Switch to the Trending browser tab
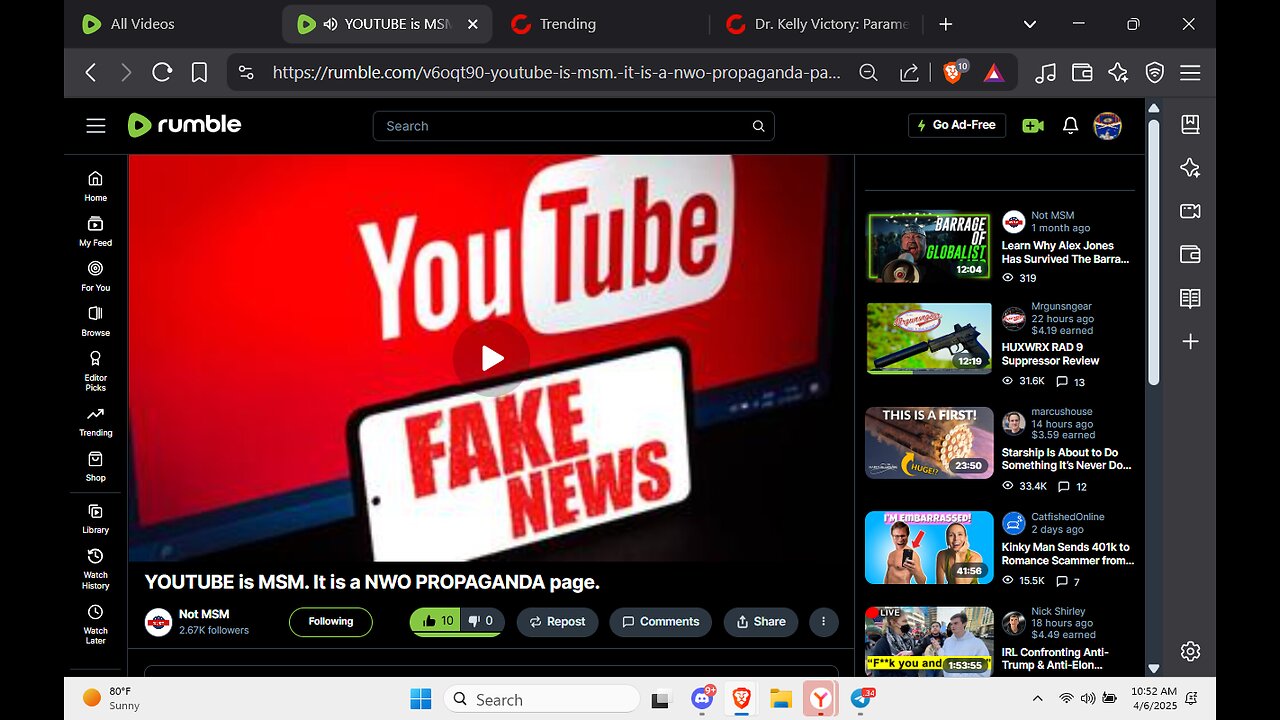Screen dimensions: 1280x720 coord(567,24)
